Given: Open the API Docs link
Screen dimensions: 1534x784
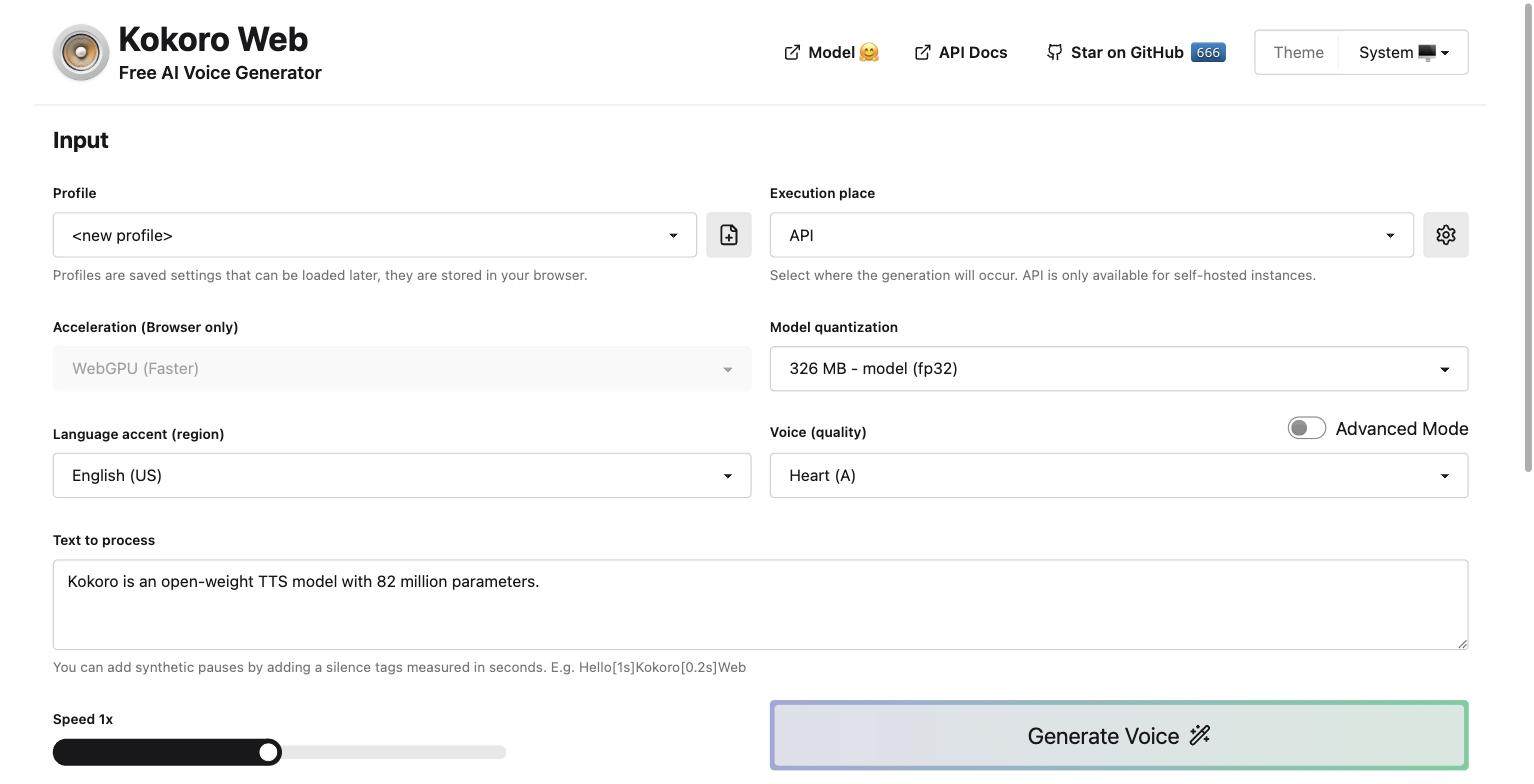Looking at the screenshot, I should [x=961, y=52].
